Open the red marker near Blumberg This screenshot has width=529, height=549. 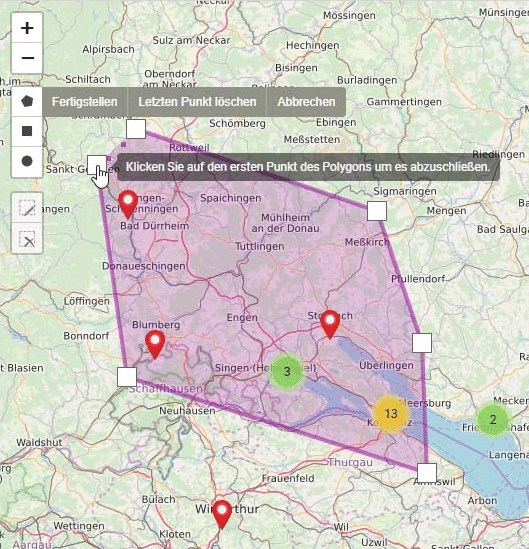pos(155,345)
